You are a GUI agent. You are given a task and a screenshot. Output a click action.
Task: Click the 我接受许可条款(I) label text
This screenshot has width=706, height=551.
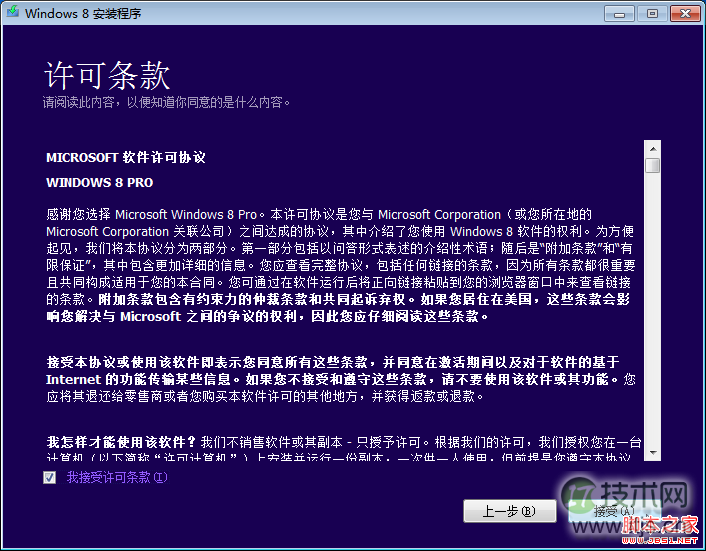click(x=117, y=477)
